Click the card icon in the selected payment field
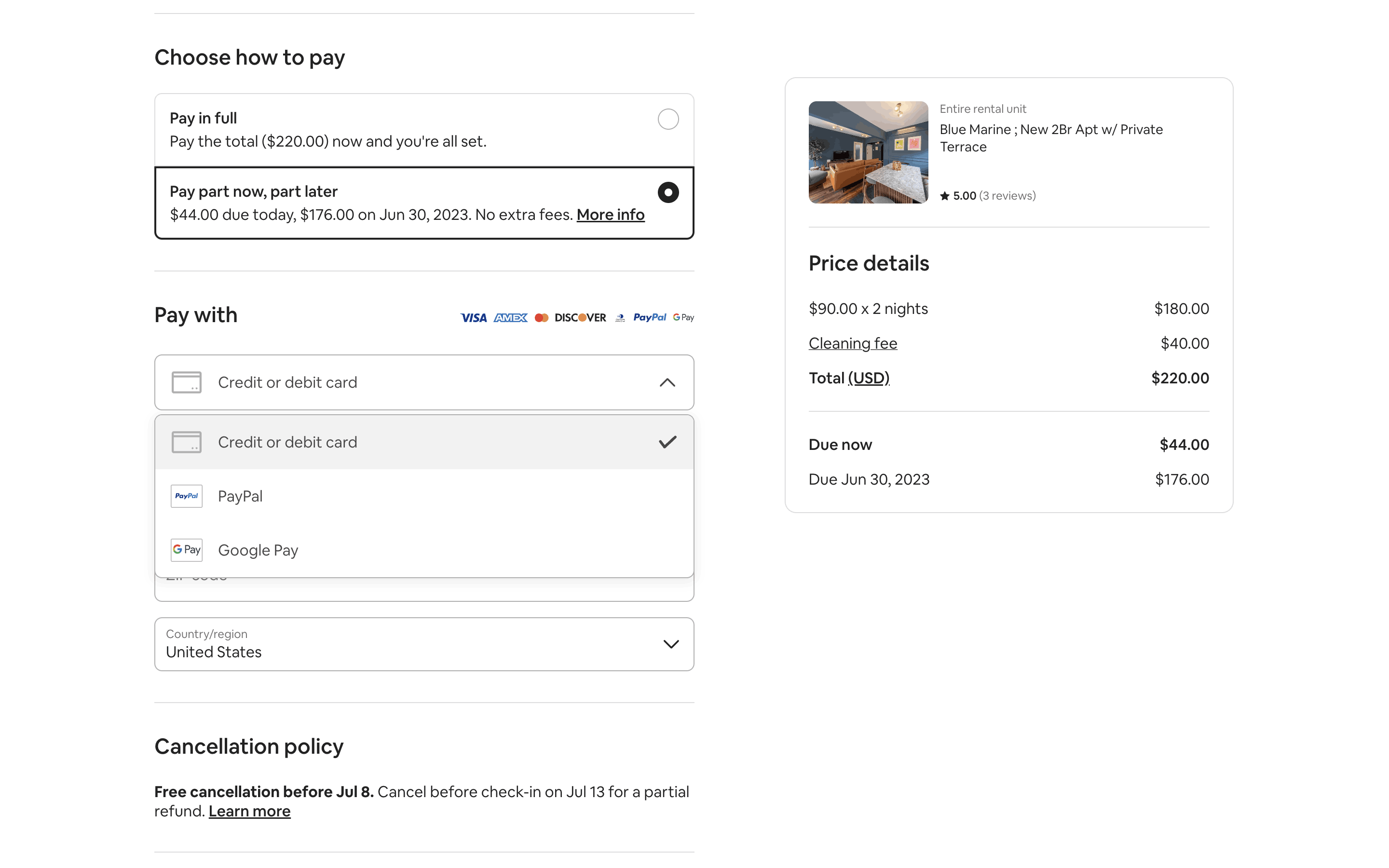 point(187,382)
